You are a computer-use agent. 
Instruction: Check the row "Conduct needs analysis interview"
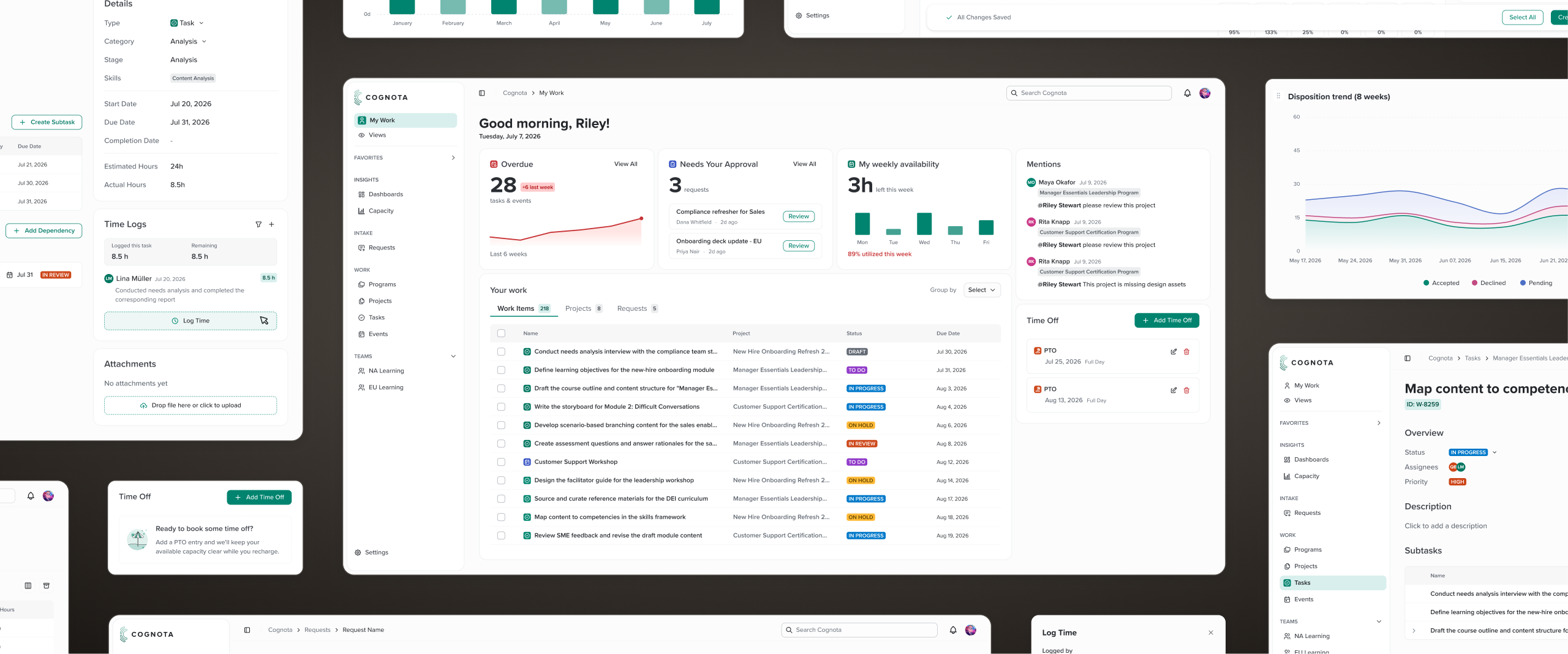(501, 352)
